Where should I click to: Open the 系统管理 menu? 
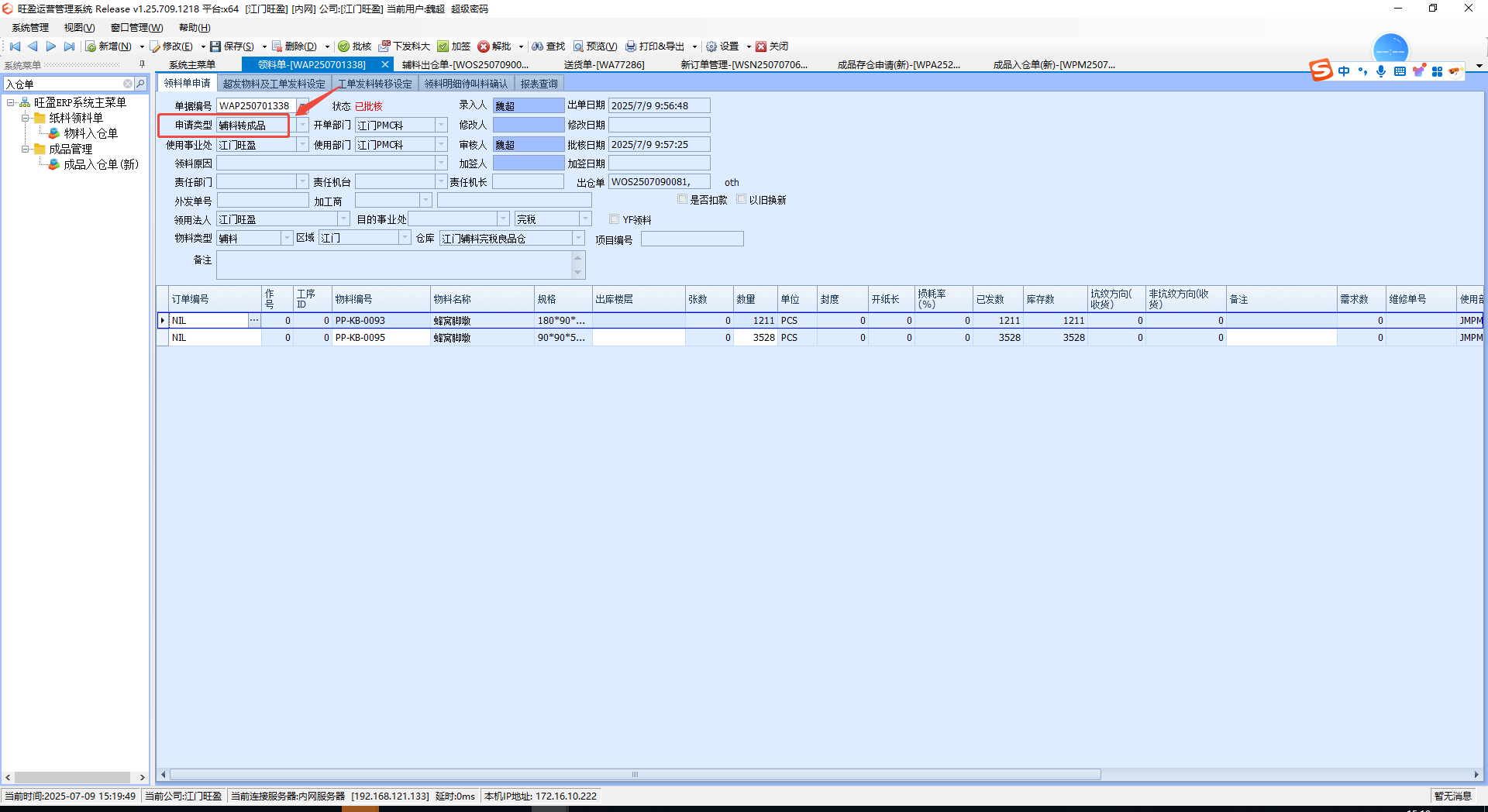click(x=30, y=28)
